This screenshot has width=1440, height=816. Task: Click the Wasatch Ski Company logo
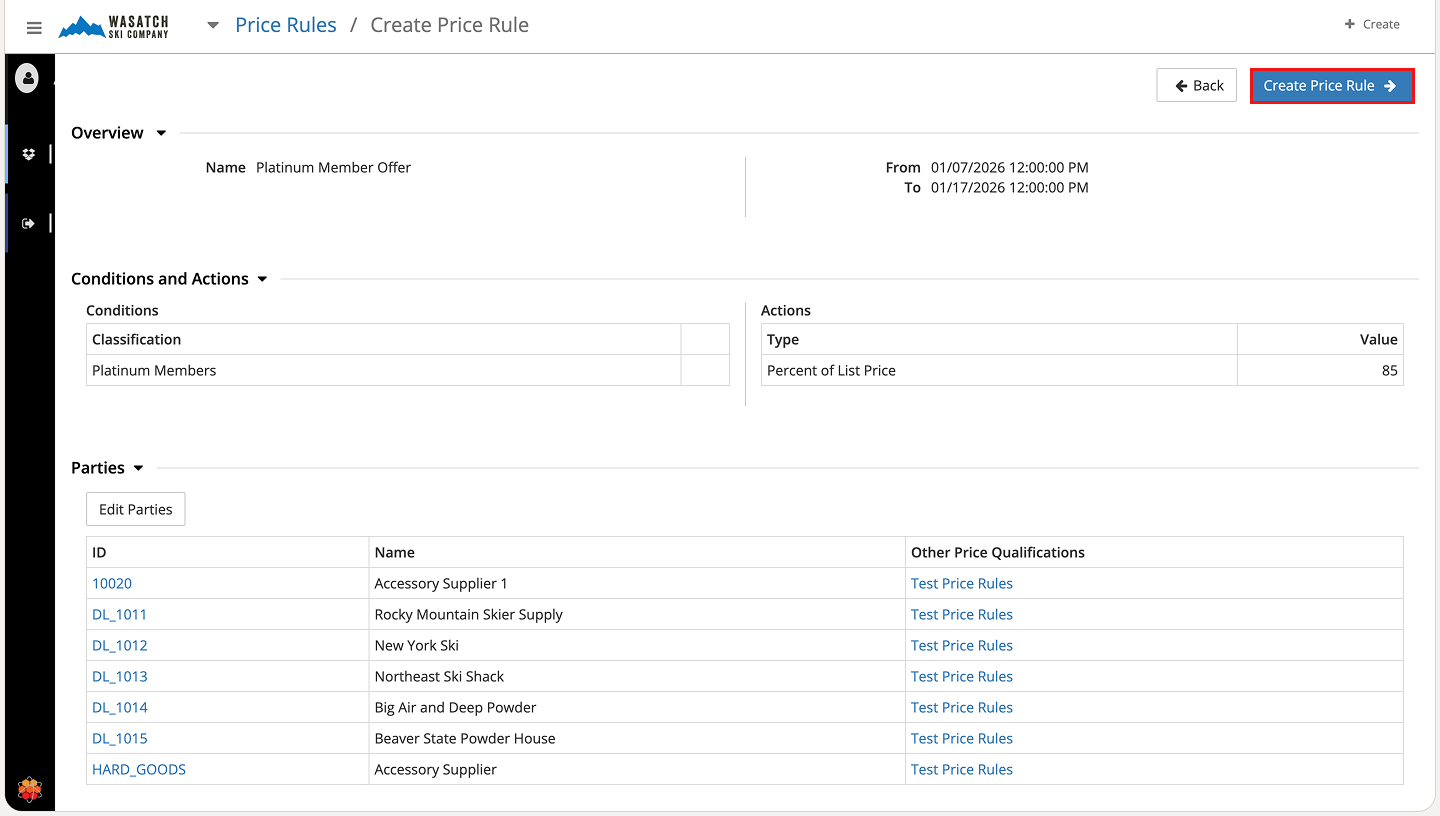[114, 27]
